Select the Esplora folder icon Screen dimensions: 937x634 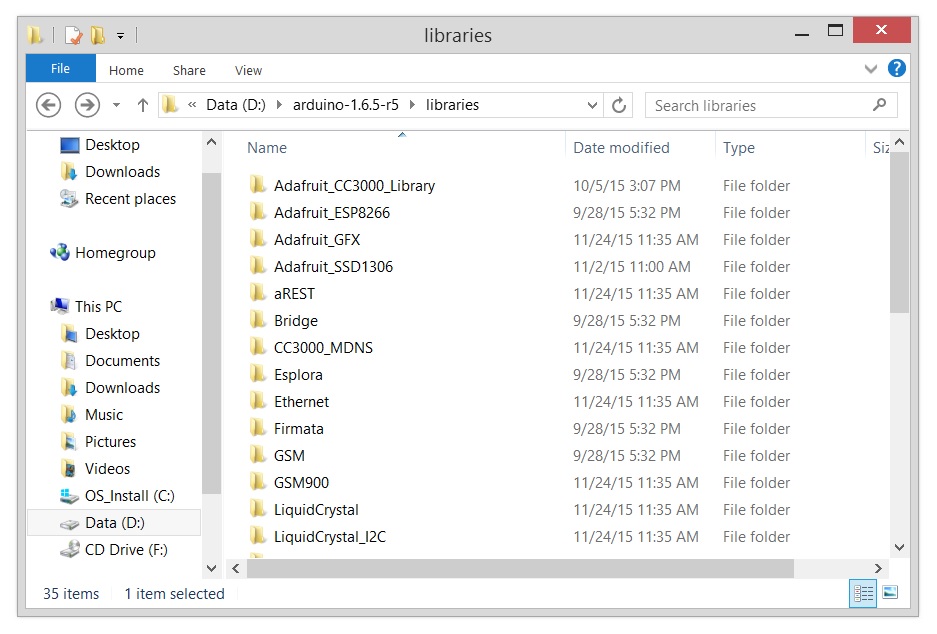coord(258,373)
